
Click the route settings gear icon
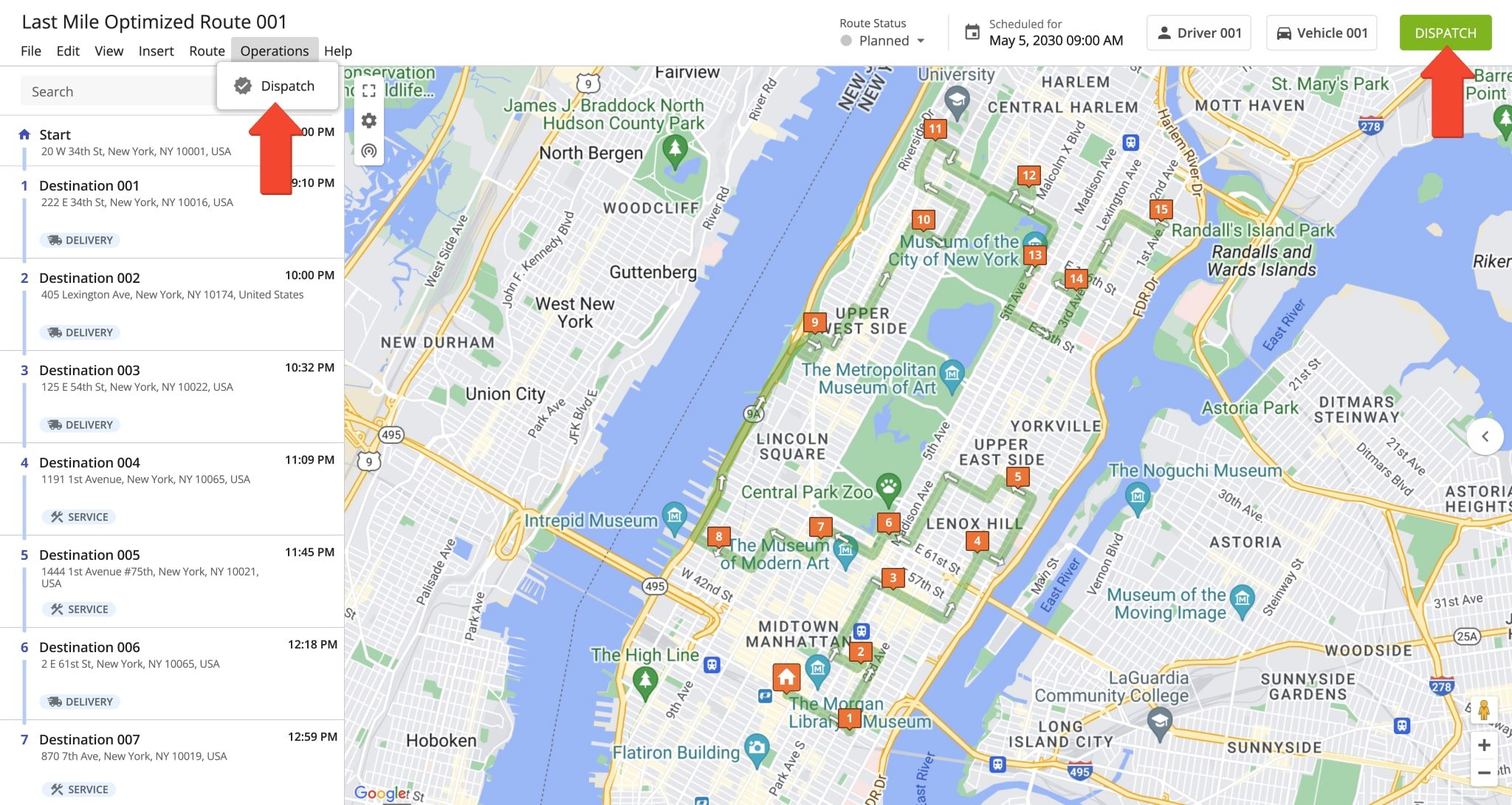tap(369, 119)
